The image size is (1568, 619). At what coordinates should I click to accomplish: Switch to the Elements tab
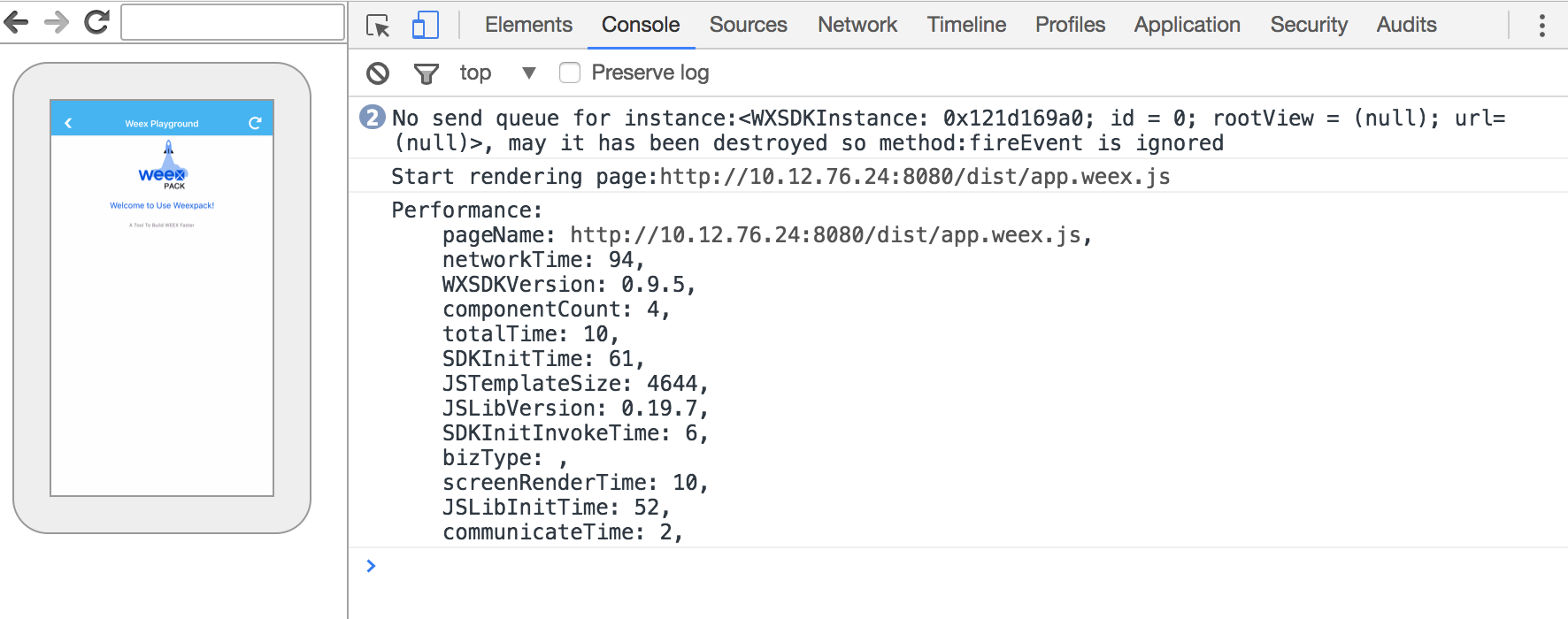click(x=528, y=25)
